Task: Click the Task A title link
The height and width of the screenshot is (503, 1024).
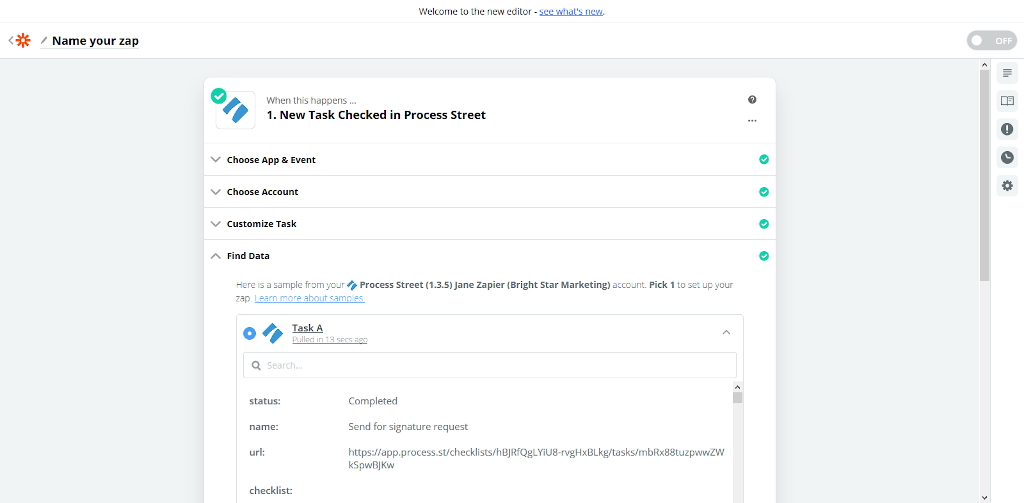Action: pos(308,328)
